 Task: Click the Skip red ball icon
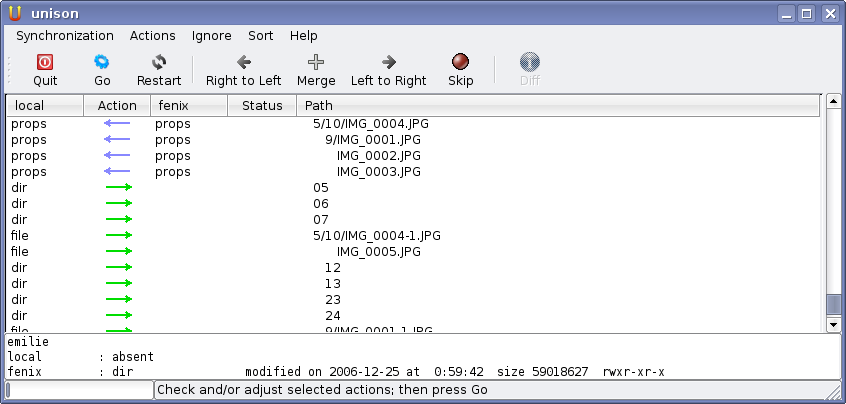(460, 62)
